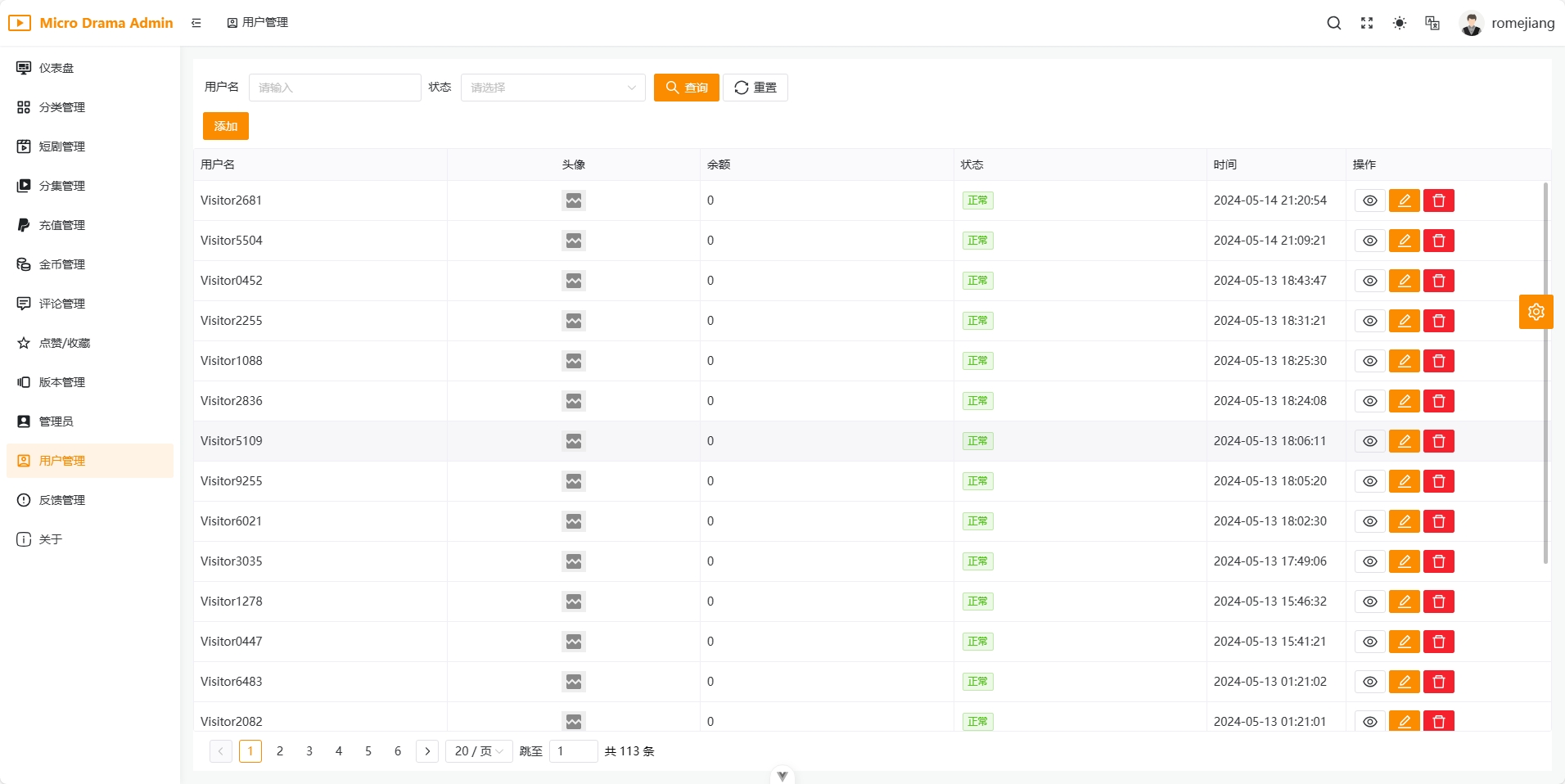Open the language translation switcher icon
1565x784 pixels.
click(x=1432, y=23)
